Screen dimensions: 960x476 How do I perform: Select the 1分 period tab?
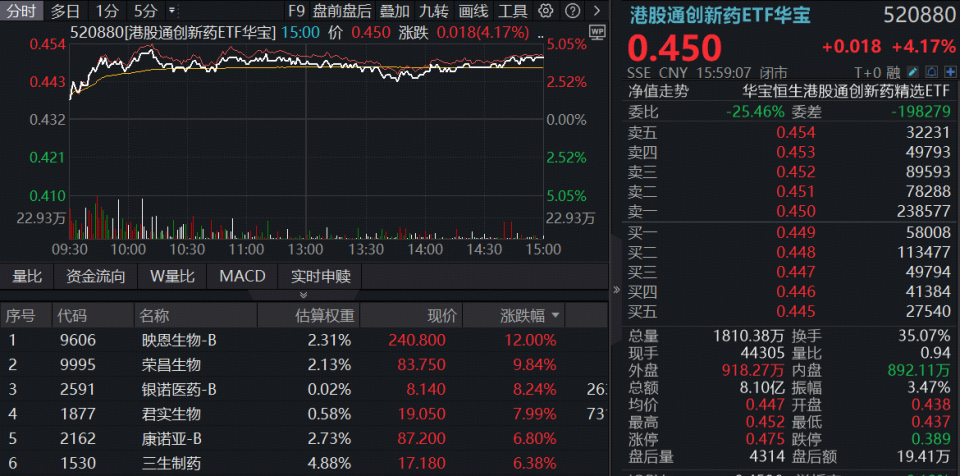[x=107, y=10]
